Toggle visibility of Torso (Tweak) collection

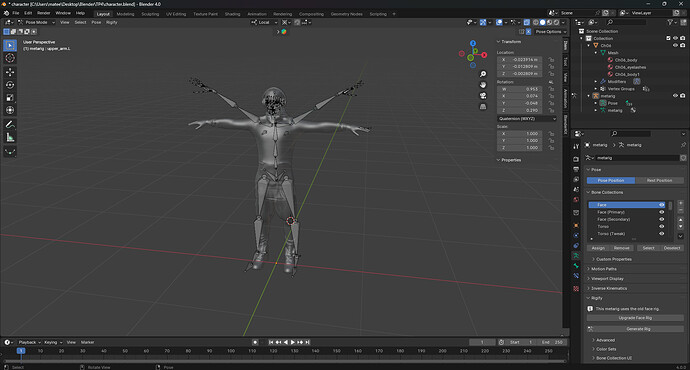(x=661, y=234)
